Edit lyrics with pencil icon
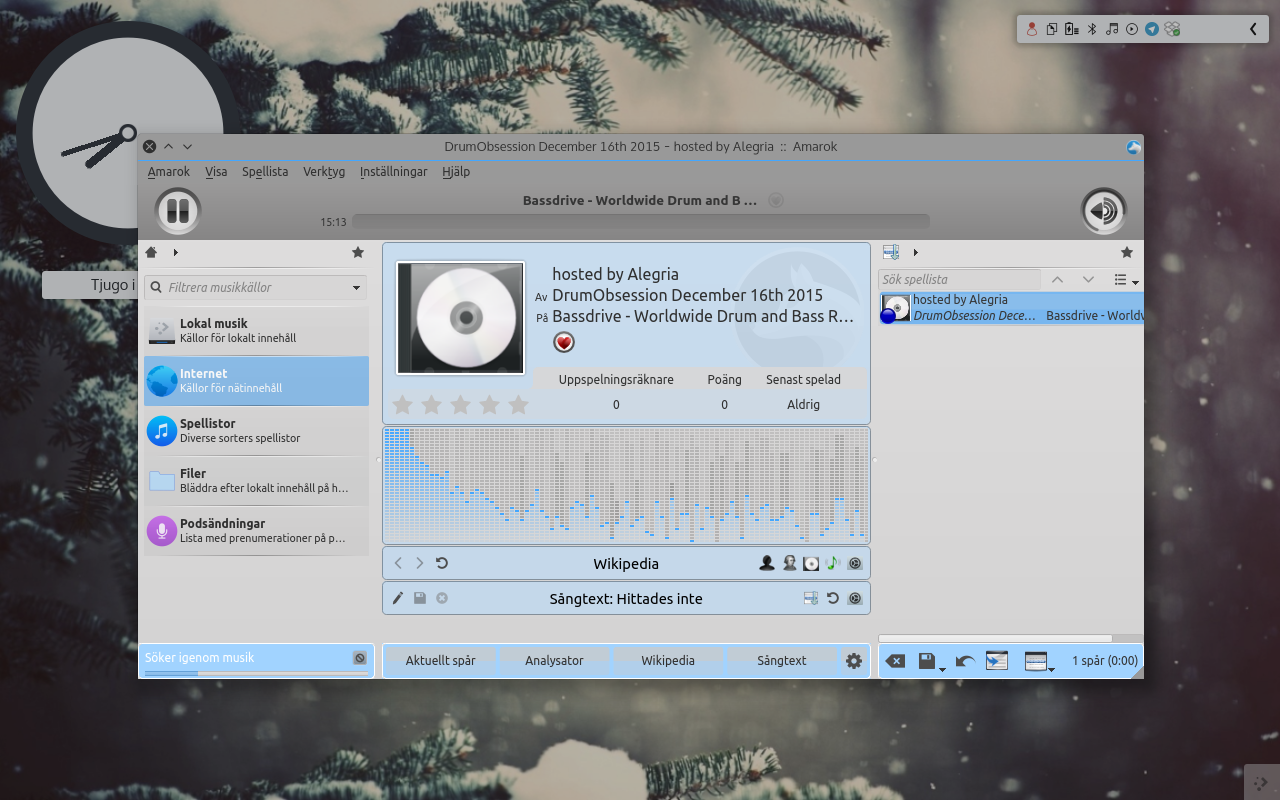 pos(398,598)
